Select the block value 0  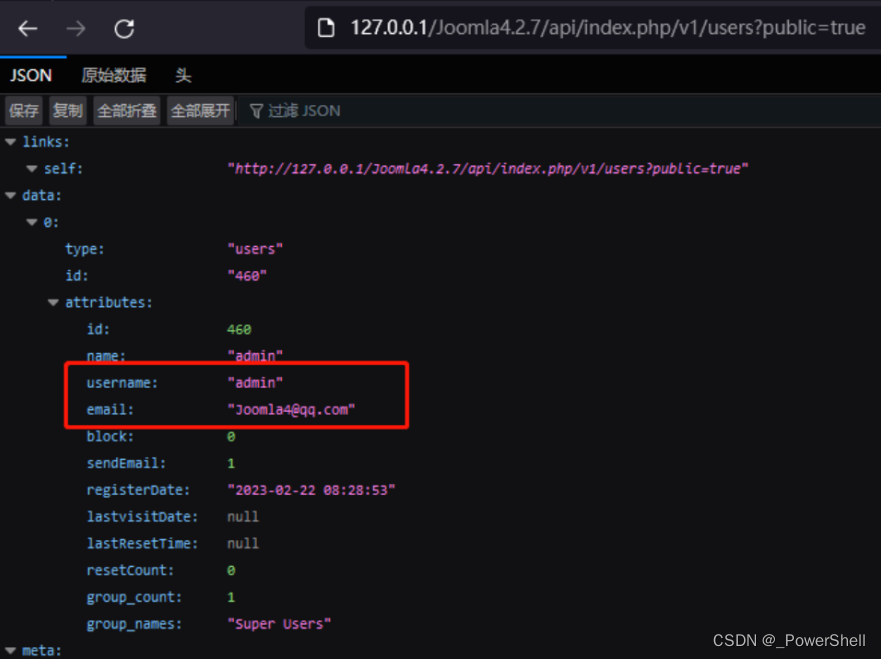(x=231, y=437)
